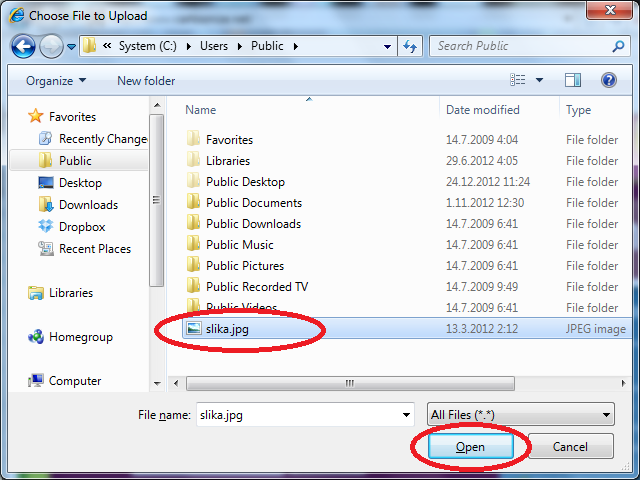Image resolution: width=640 pixels, height=480 pixels.
Task: Click the change view icon
Action: [518, 80]
